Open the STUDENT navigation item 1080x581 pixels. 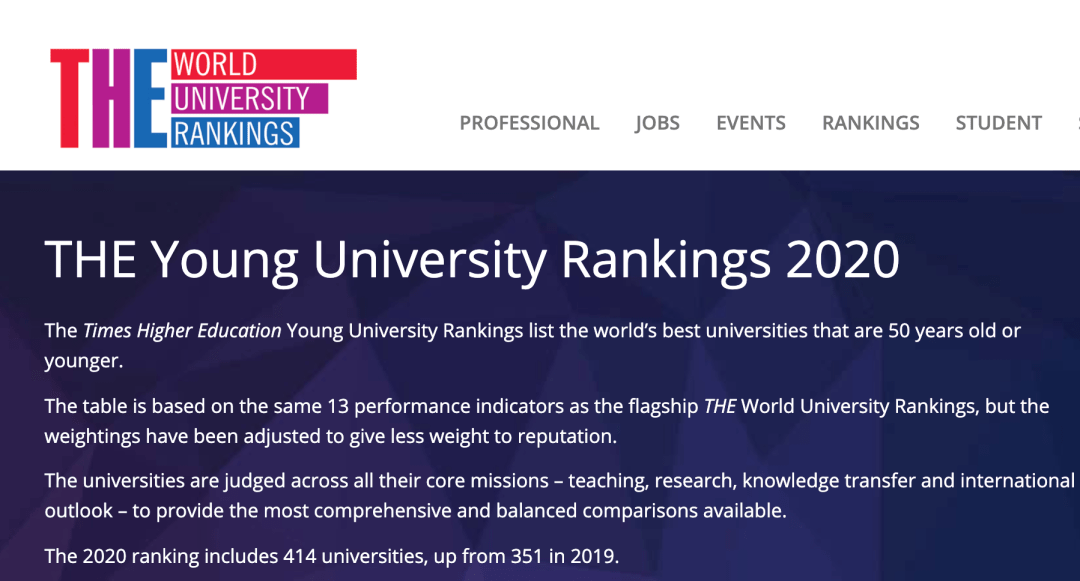[998, 122]
